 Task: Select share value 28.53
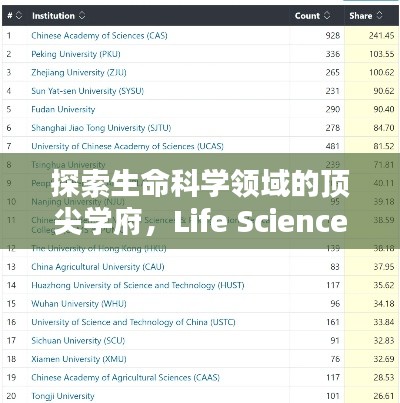click(x=384, y=377)
